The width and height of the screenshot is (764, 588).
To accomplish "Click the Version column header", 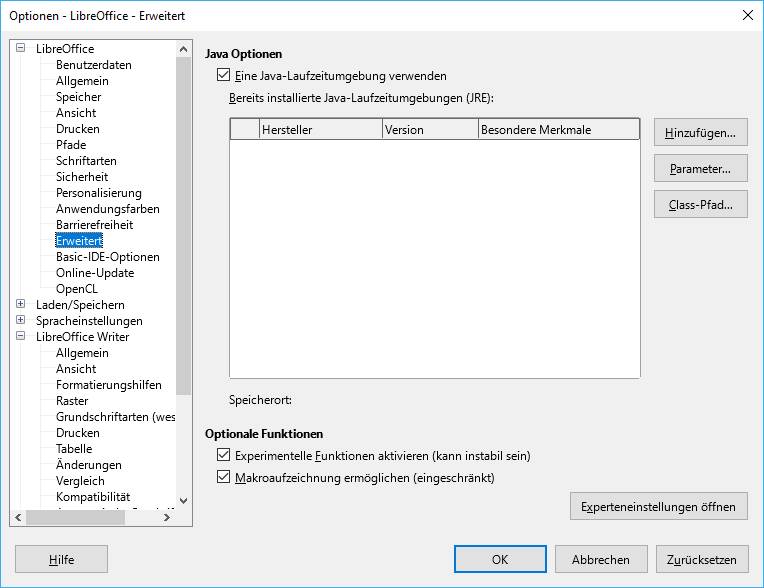I will [x=430, y=130].
